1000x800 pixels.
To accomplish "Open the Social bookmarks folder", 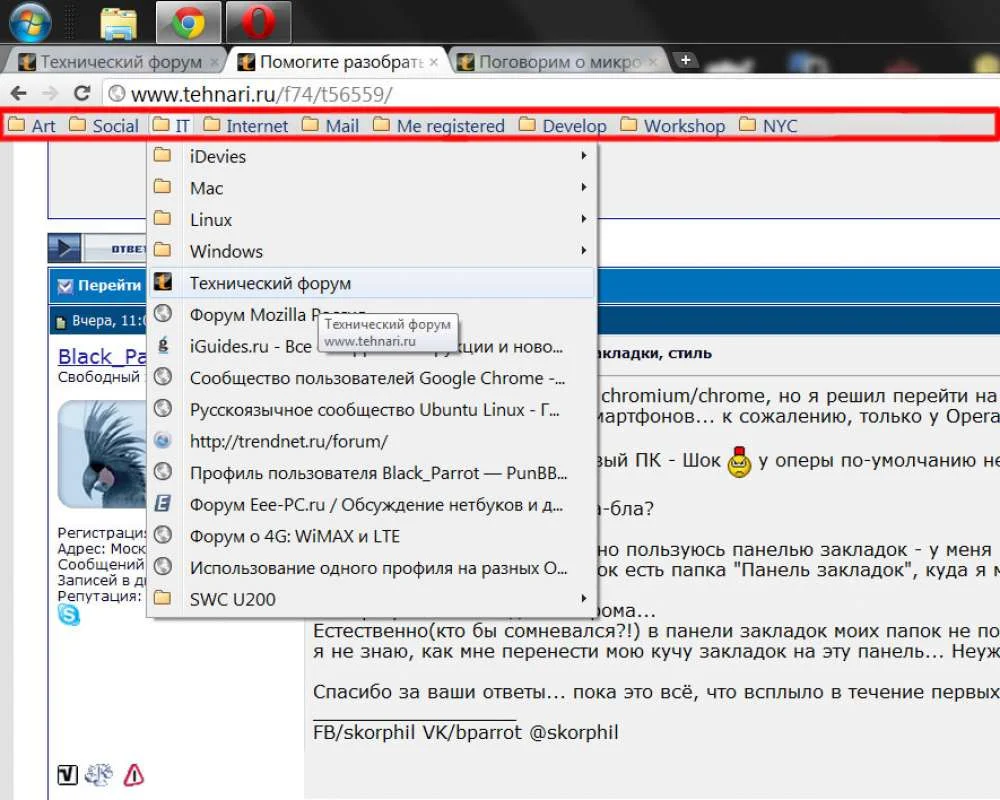I will [103, 126].
